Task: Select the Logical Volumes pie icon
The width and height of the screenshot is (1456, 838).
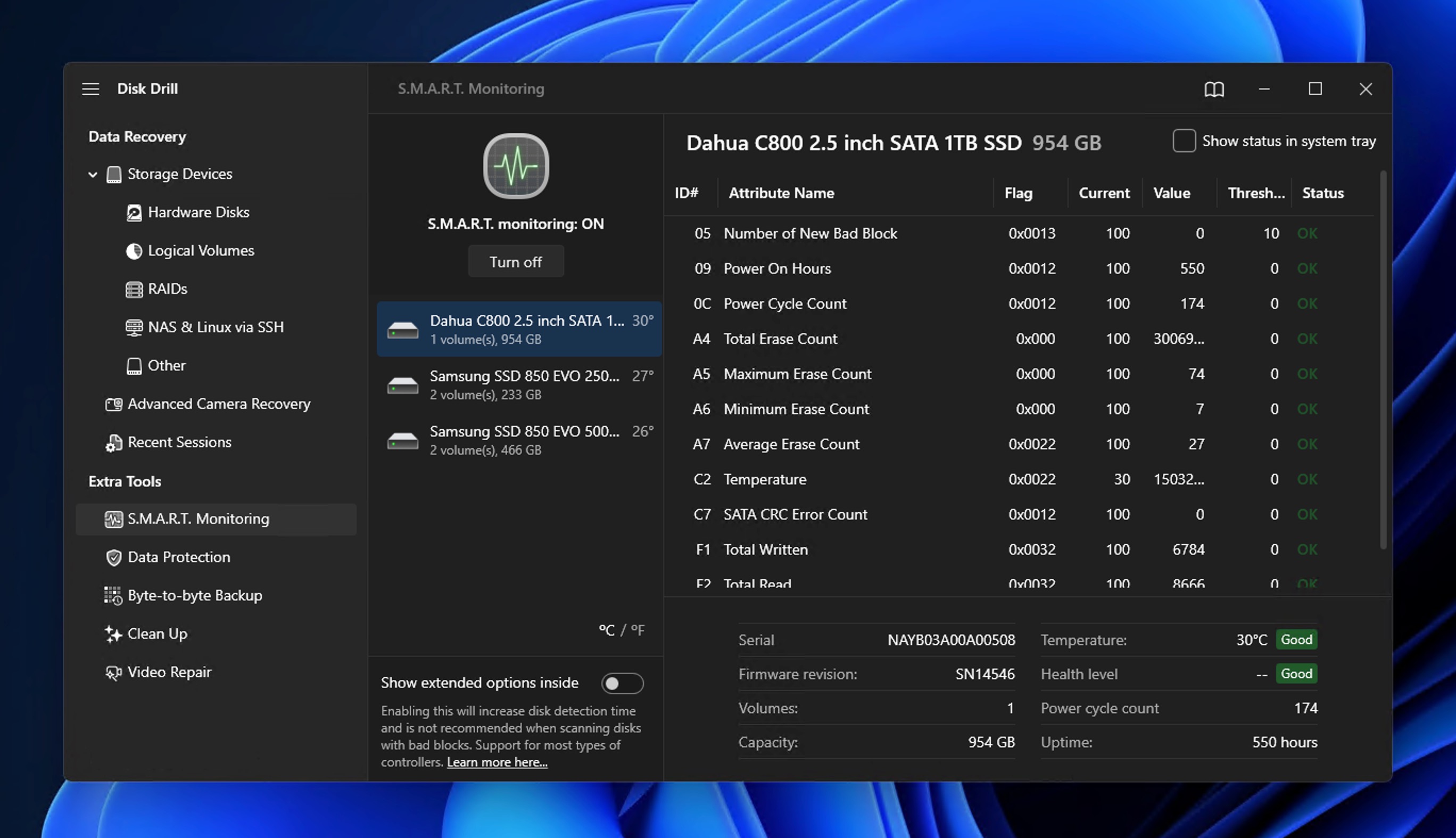Action: coord(134,251)
